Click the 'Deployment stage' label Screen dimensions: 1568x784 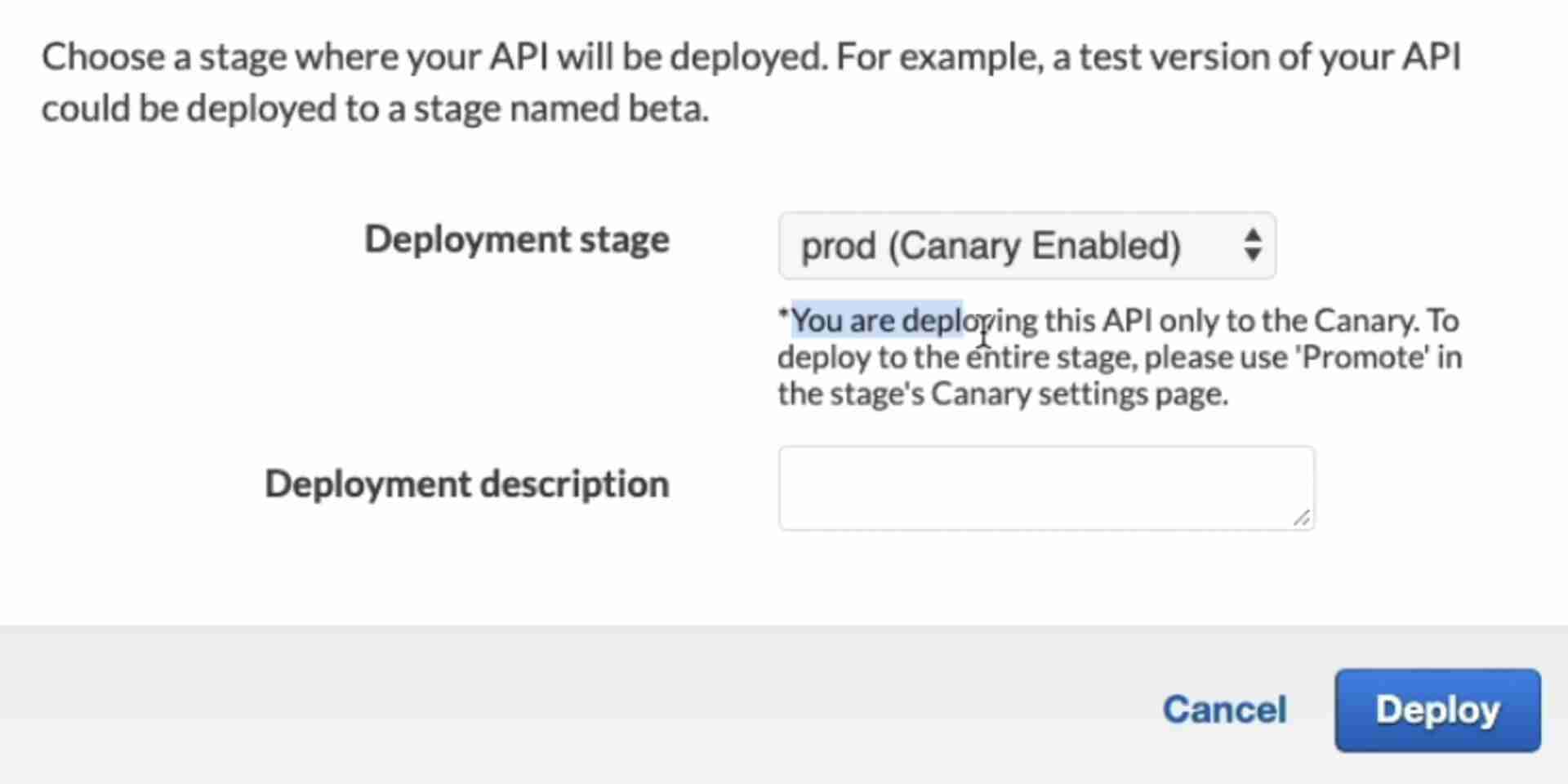point(517,240)
